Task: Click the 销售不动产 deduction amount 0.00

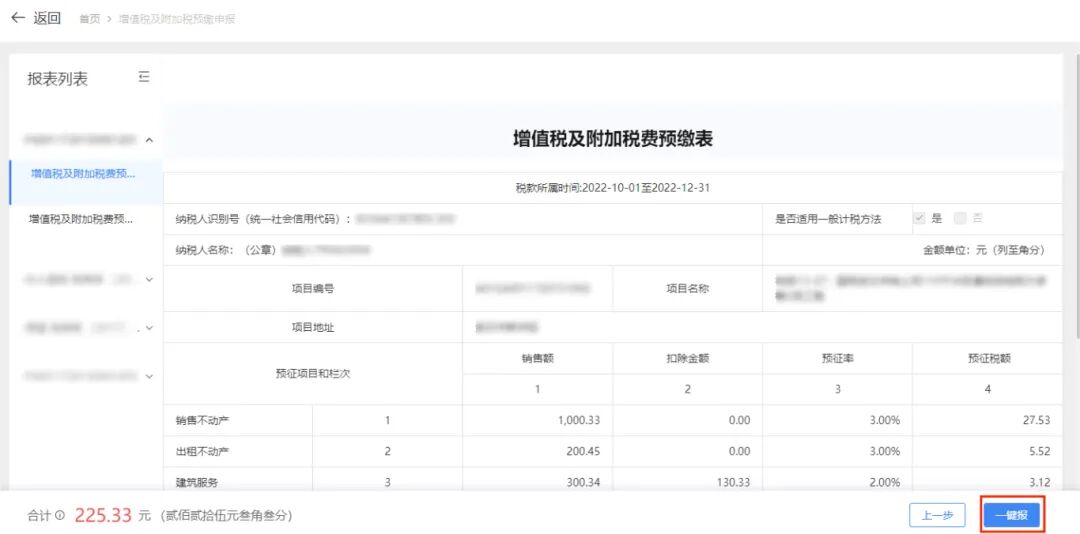Action: coord(739,420)
